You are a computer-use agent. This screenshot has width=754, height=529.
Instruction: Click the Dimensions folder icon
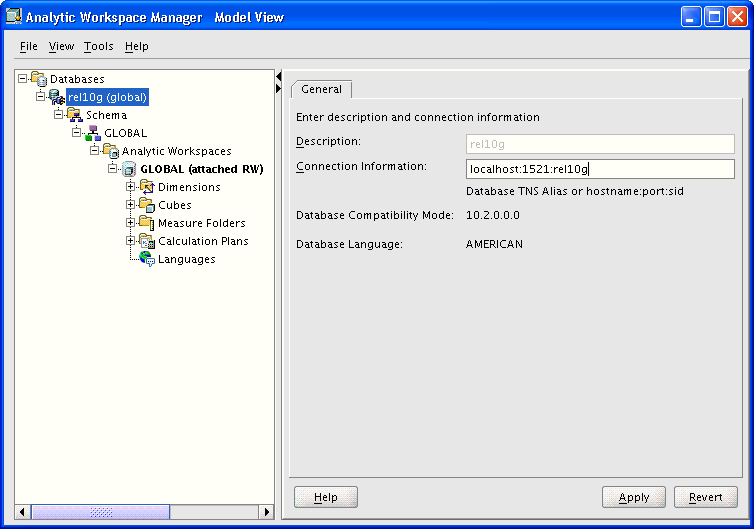click(147, 187)
